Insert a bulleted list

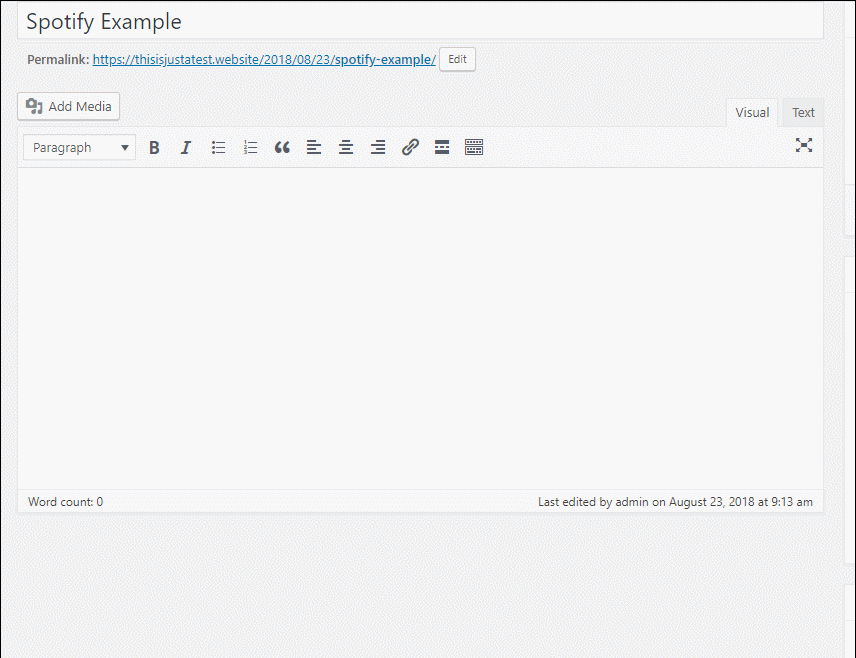tap(218, 147)
